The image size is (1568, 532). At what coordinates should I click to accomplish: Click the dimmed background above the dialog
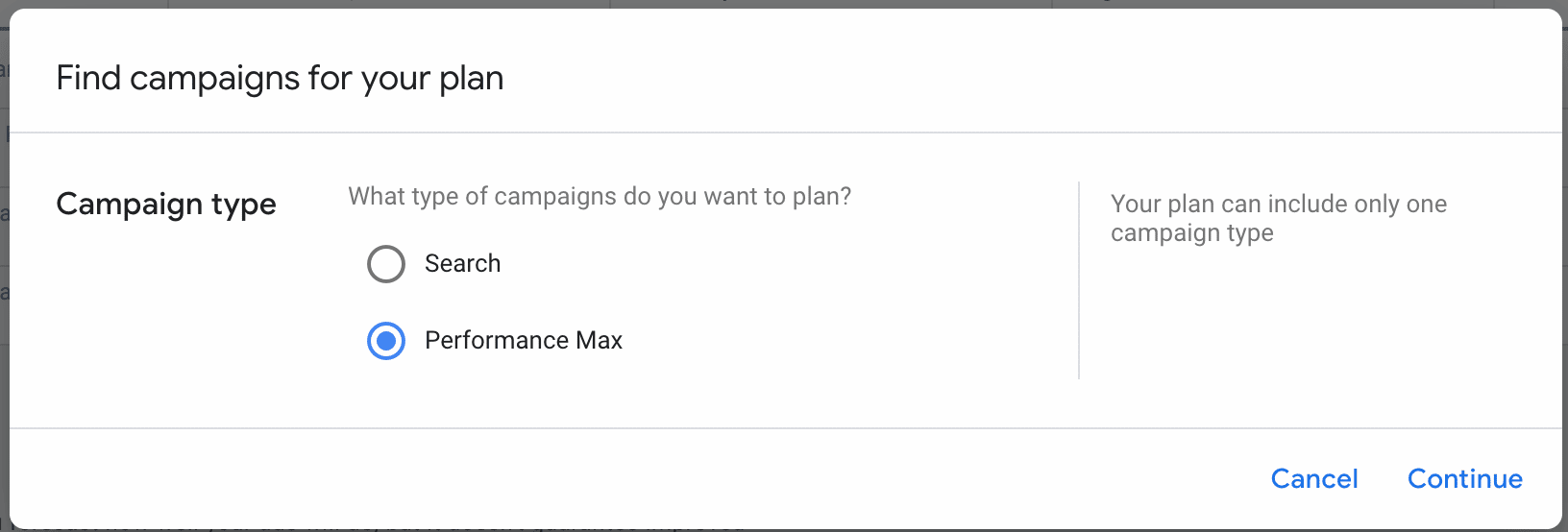click(769, 4)
